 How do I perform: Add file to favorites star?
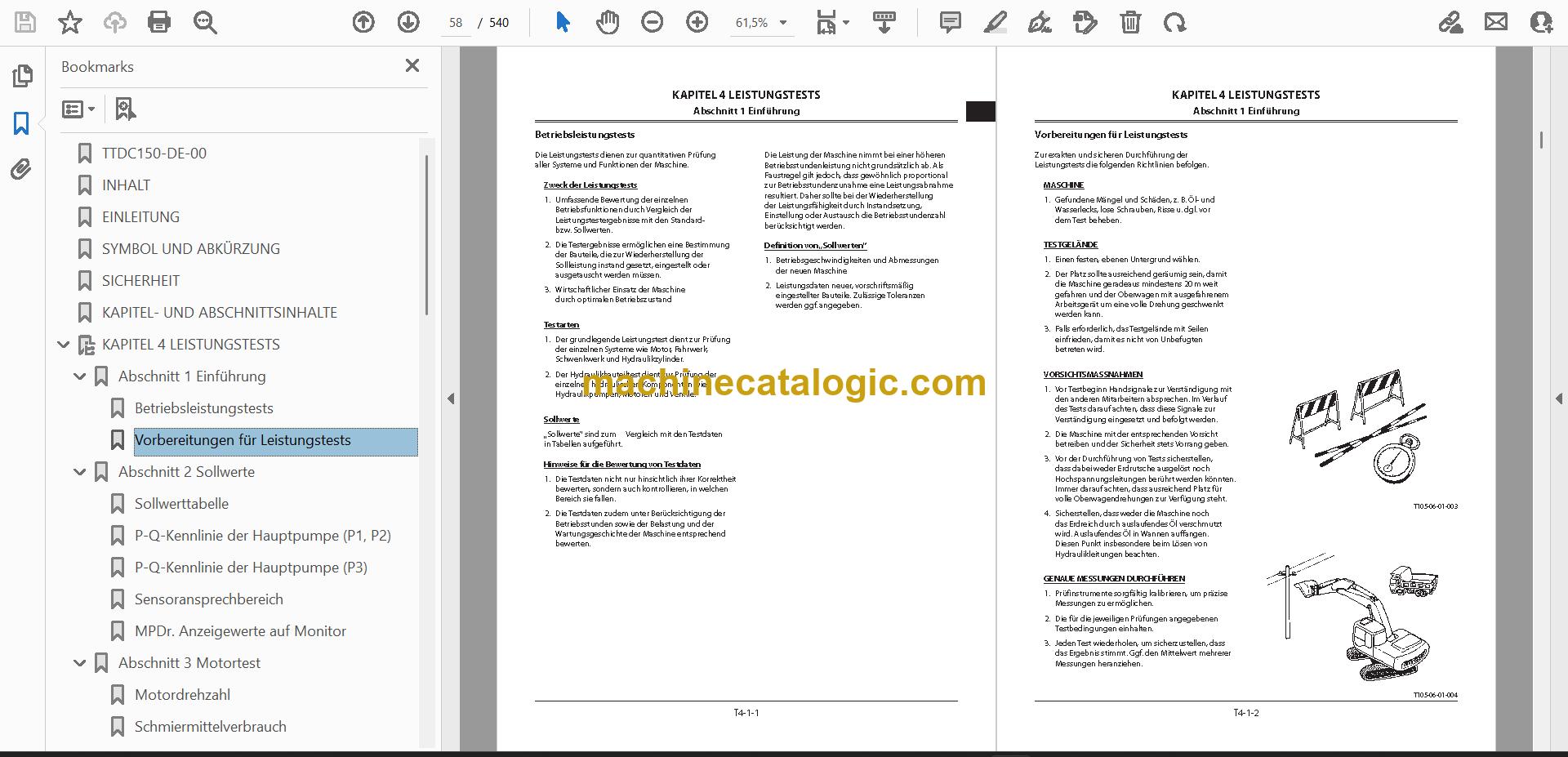pyautogui.click(x=70, y=22)
